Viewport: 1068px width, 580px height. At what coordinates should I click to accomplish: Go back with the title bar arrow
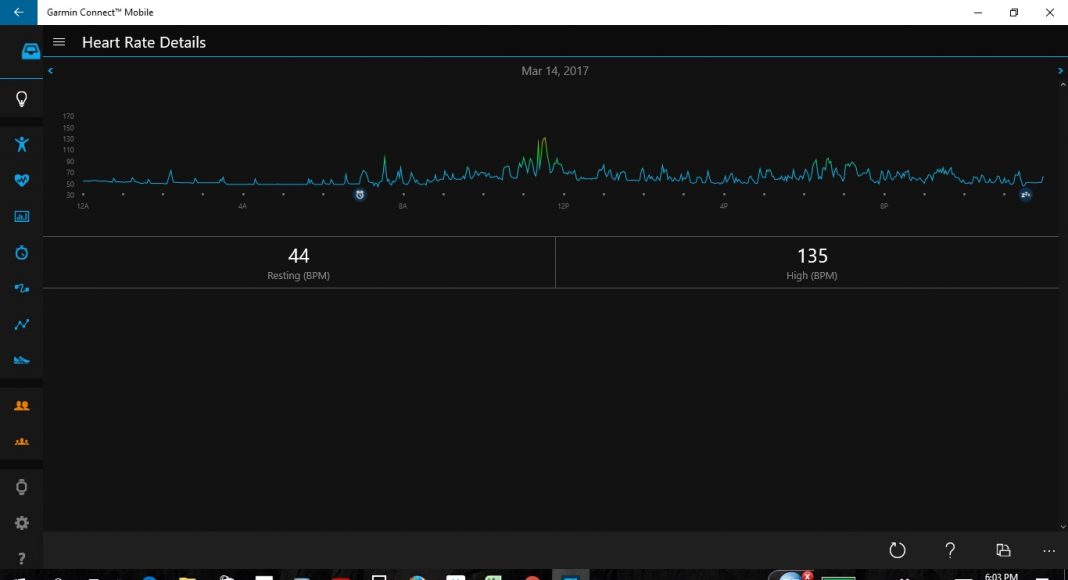[18, 12]
